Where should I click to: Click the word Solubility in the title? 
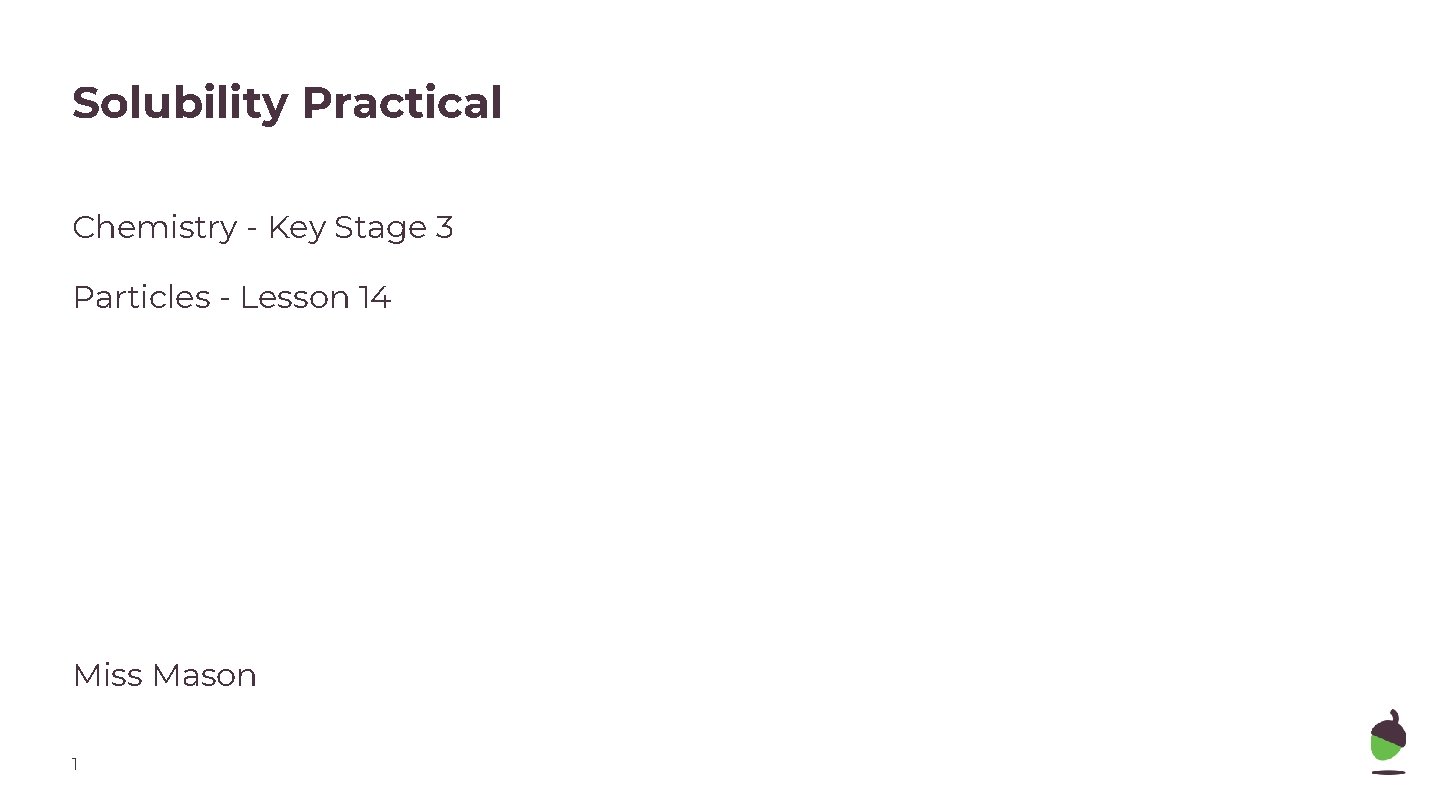179,103
